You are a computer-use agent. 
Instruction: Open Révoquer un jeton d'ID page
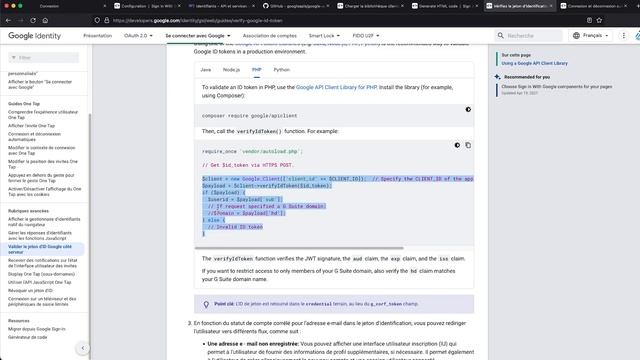tap(30, 291)
